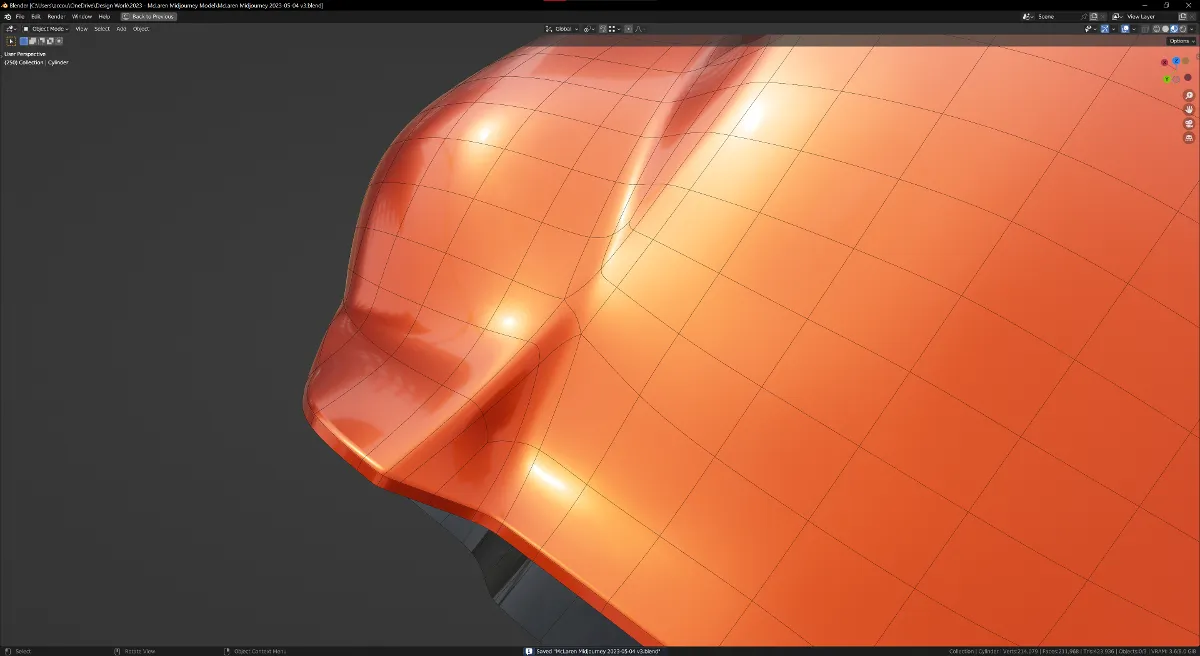The image size is (1200, 656).
Task: Select the tweak cursor tool icon
Action: (x=11, y=41)
